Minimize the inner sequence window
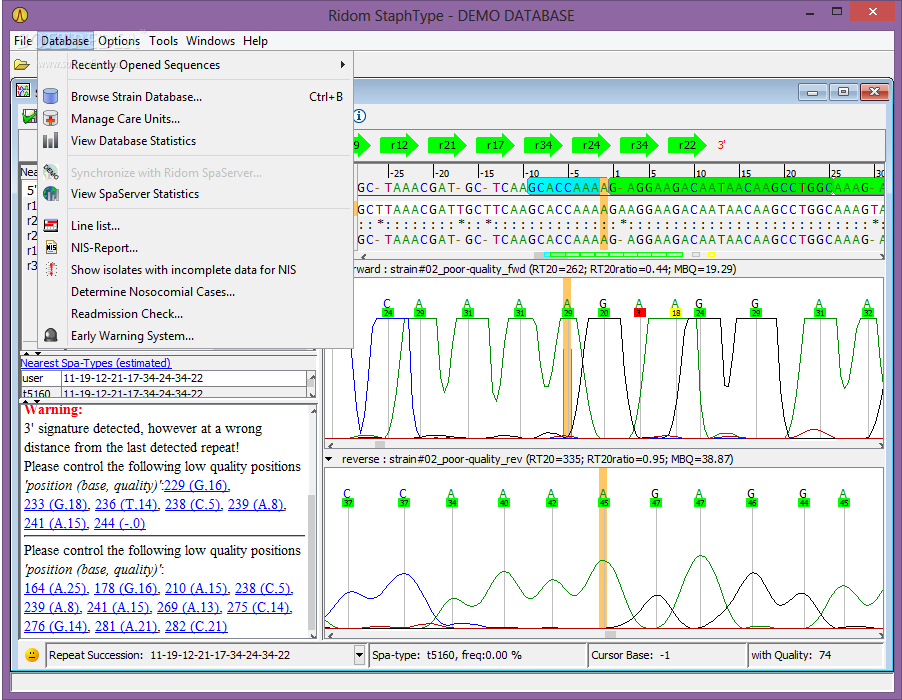Viewport: 902px width, 700px height. coord(813,92)
